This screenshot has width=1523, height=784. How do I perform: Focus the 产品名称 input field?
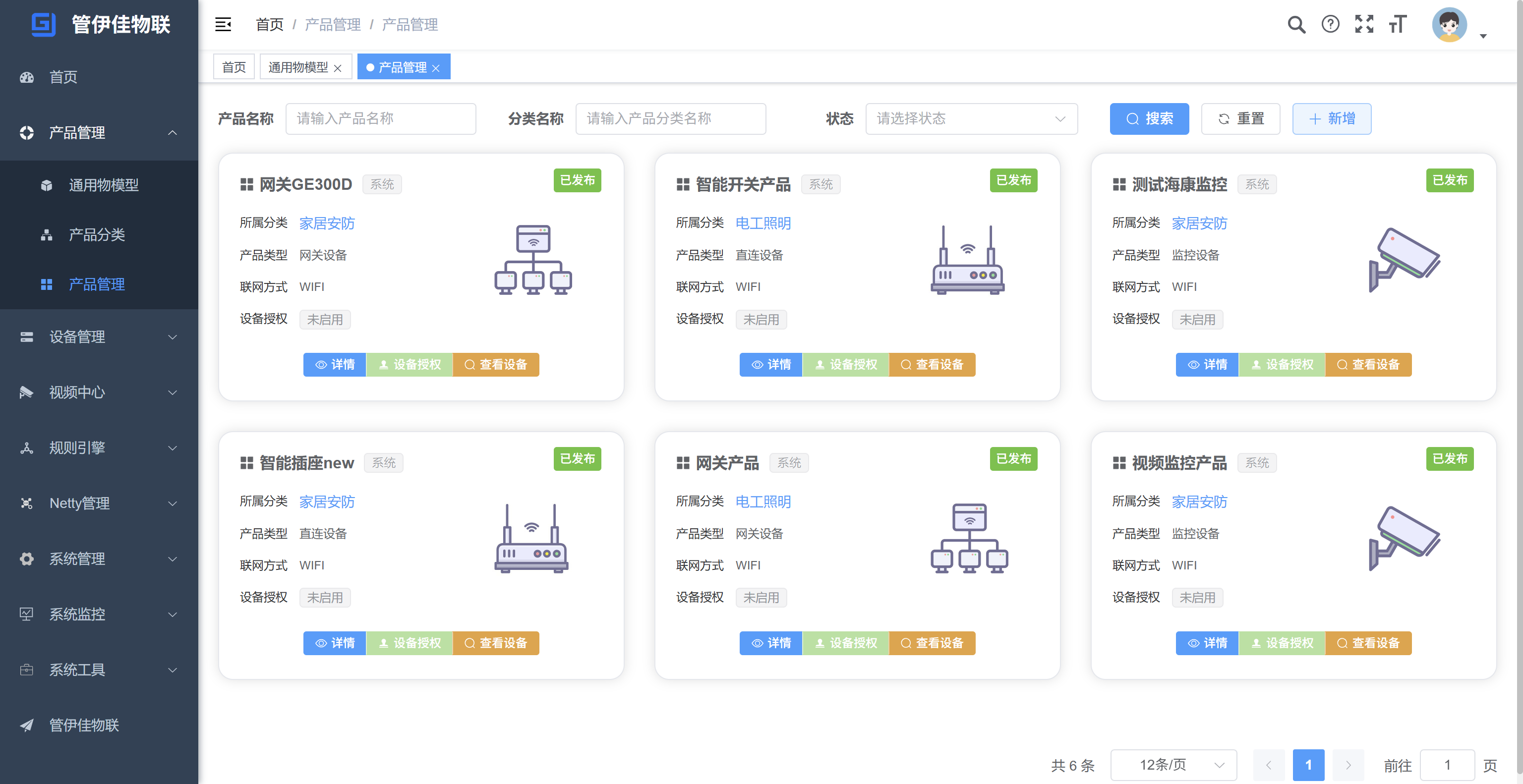[x=381, y=119]
